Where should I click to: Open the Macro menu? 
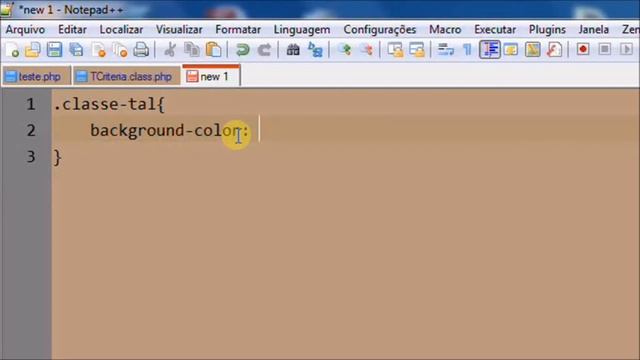pyautogui.click(x=445, y=29)
